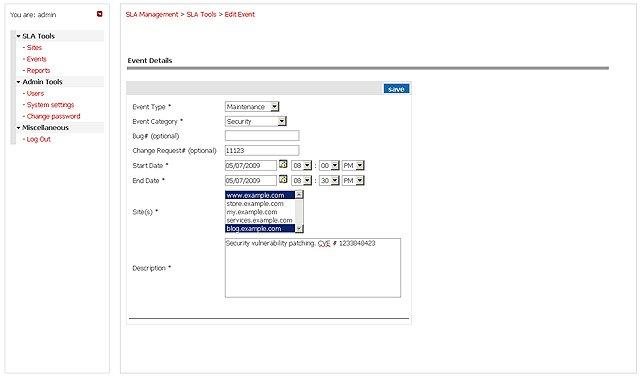This screenshot has width=640, height=377.
Task: Click SLA Tools breadcrumb link
Action: pyautogui.click(x=201, y=14)
